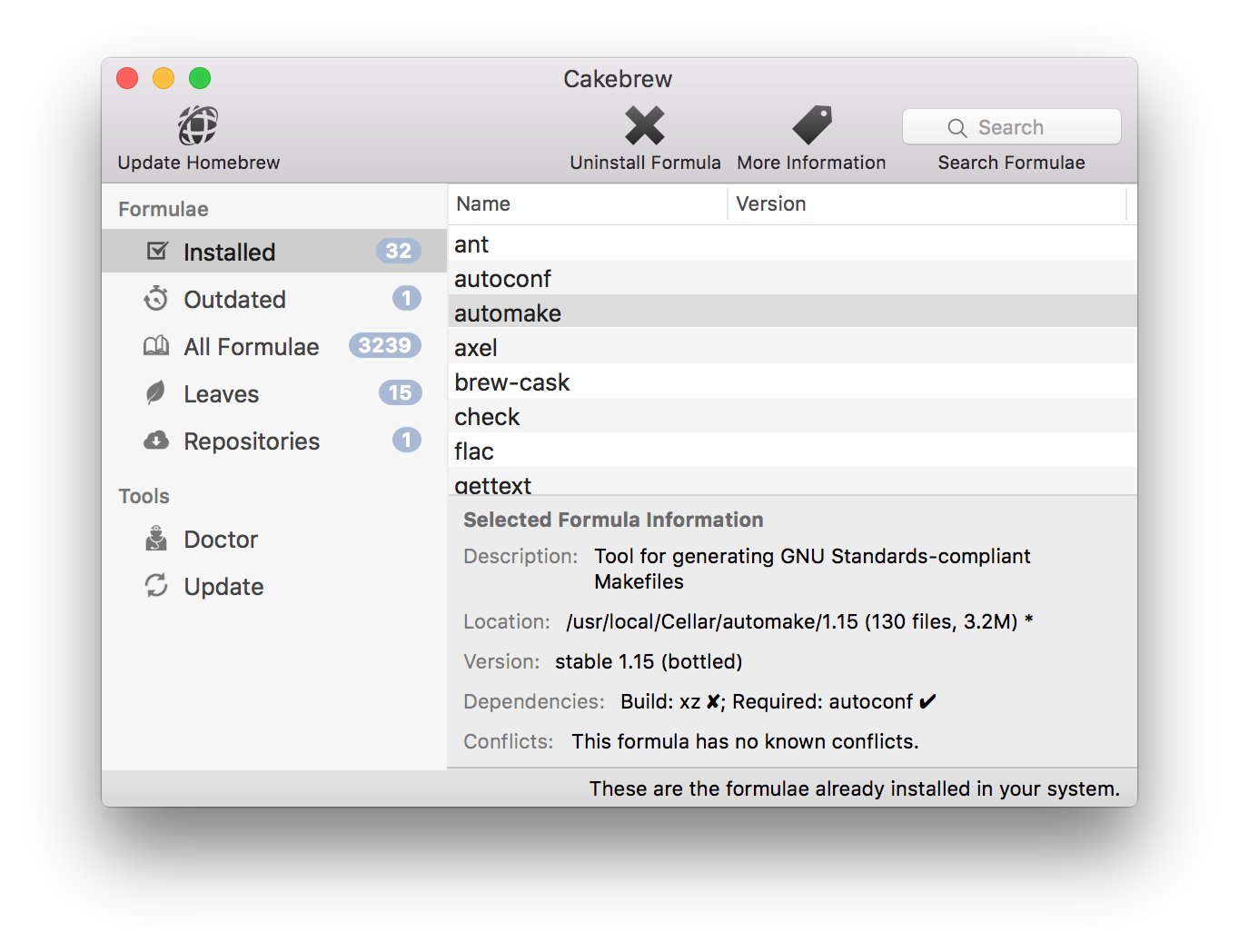Sort by the Version column header
1239x952 pixels.
927,204
